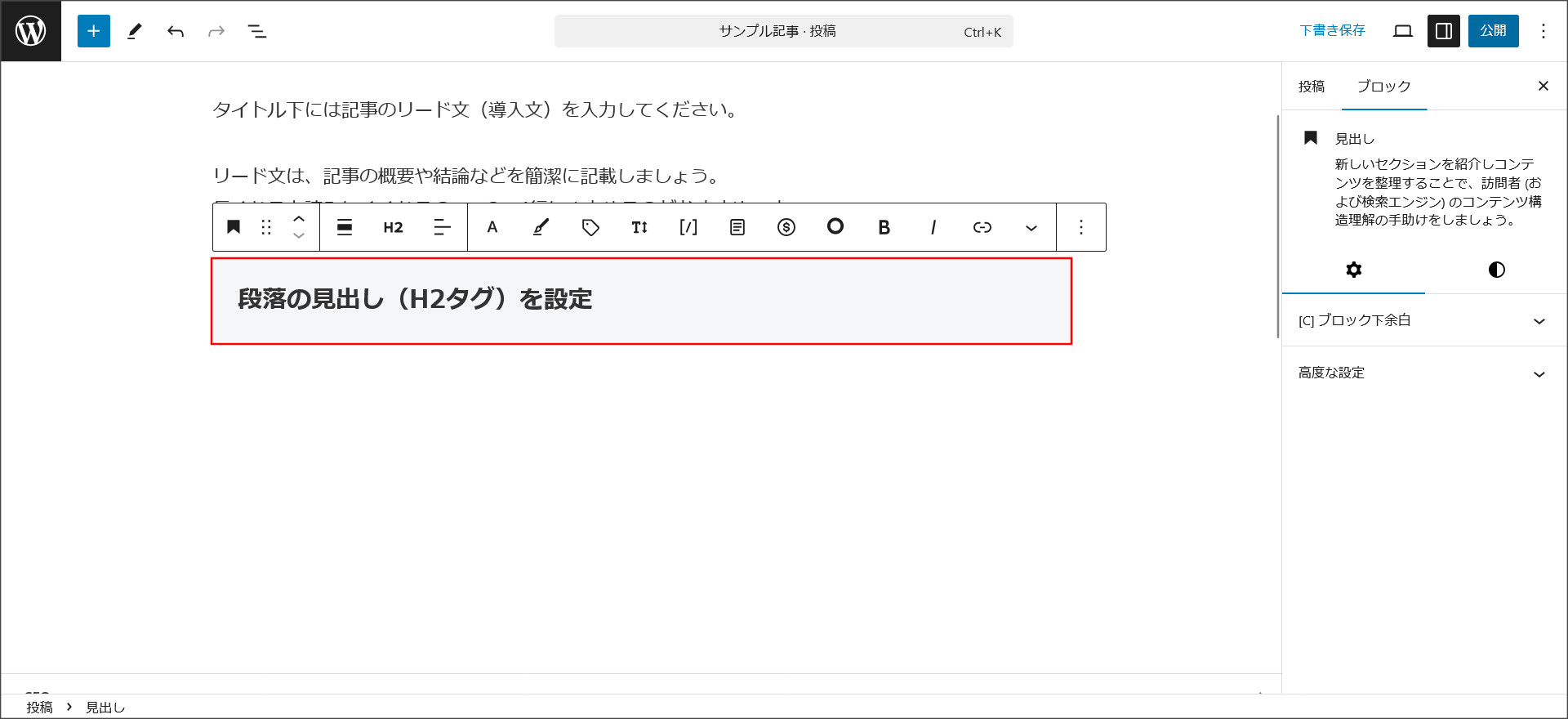Open the block inserter plus button
The width and height of the screenshot is (1568, 719).
coord(94,31)
